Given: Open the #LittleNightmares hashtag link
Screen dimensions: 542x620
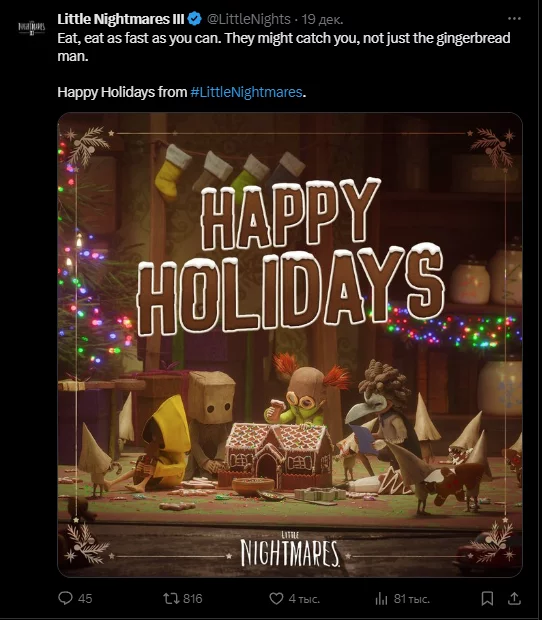Looking at the screenshot, I should click(x=246, y=92).
